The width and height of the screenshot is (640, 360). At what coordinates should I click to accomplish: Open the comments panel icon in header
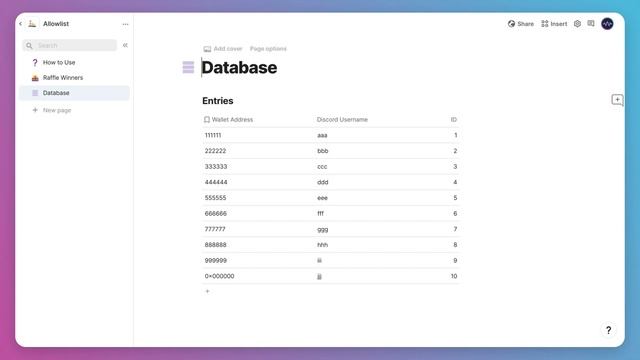(x=591, y=24)
